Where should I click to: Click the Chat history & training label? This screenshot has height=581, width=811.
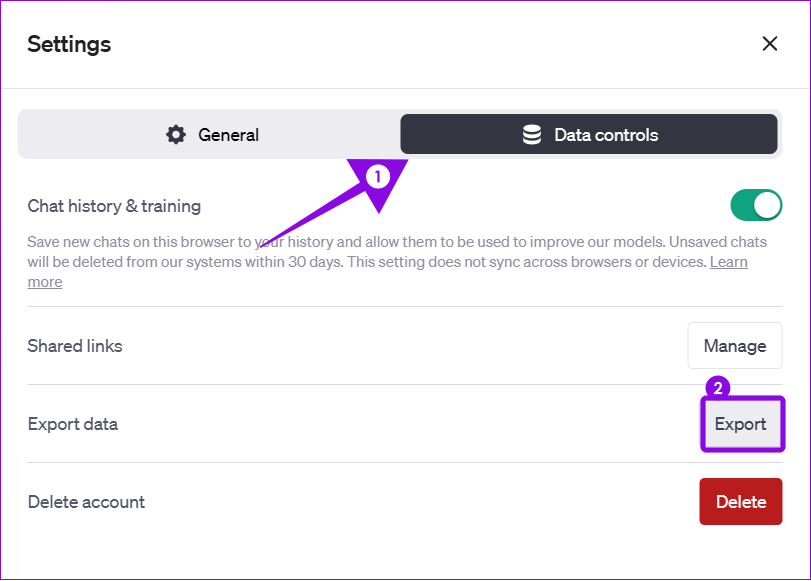pos(114,206)
